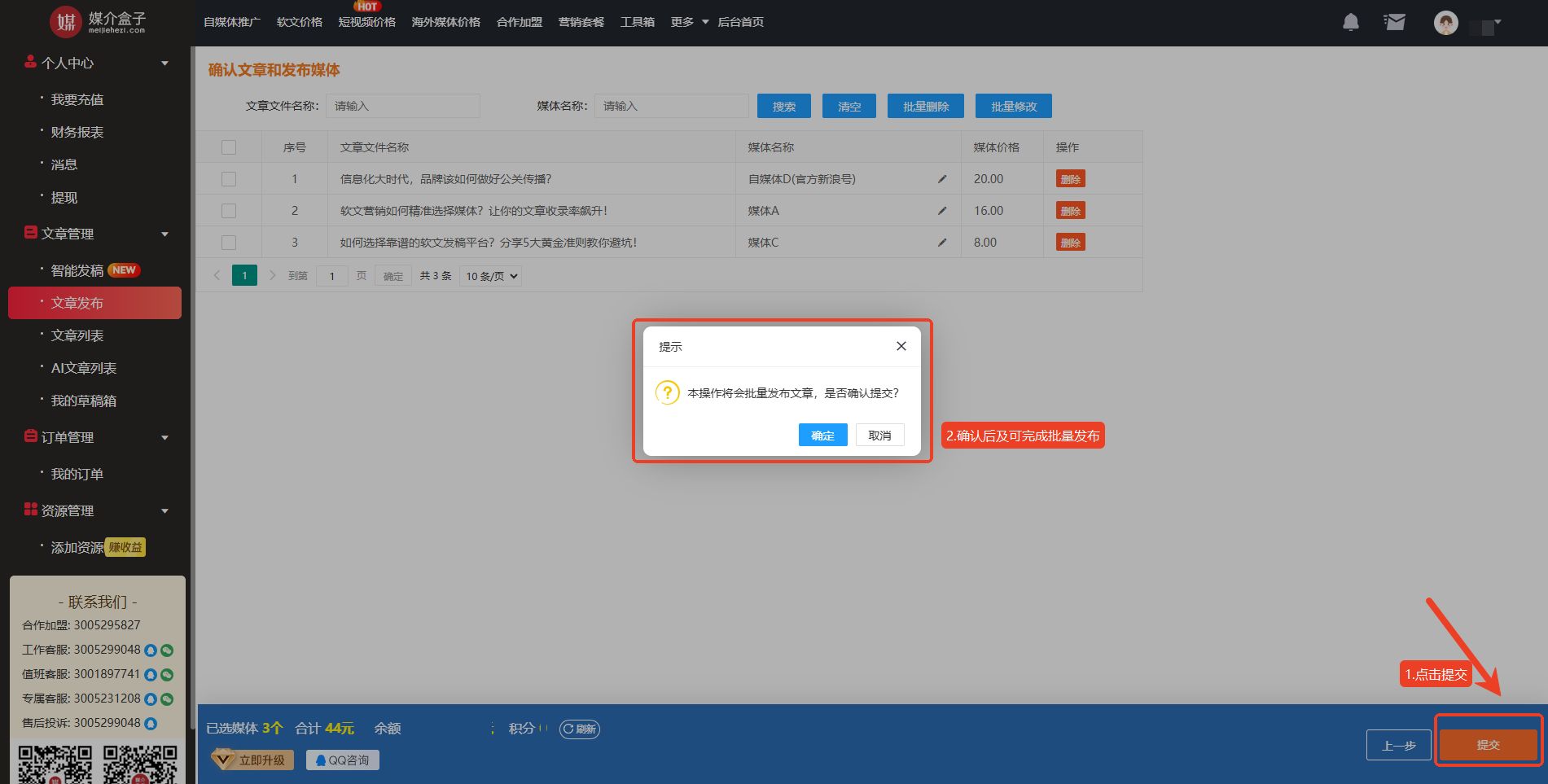Check the checkbox for row 1

tap(229, 179)
